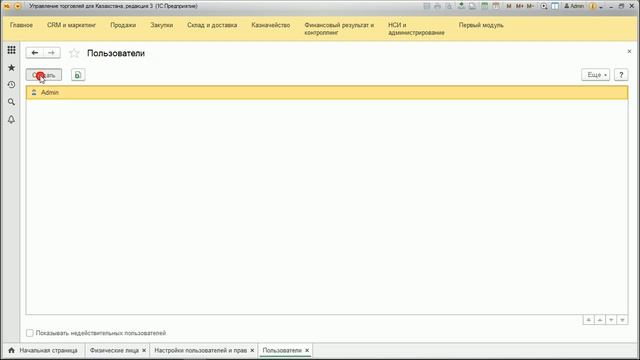Image resolution: width=640 pixels, height=360 pixels.
Task: Select the Admin user row
Action: 327,93
